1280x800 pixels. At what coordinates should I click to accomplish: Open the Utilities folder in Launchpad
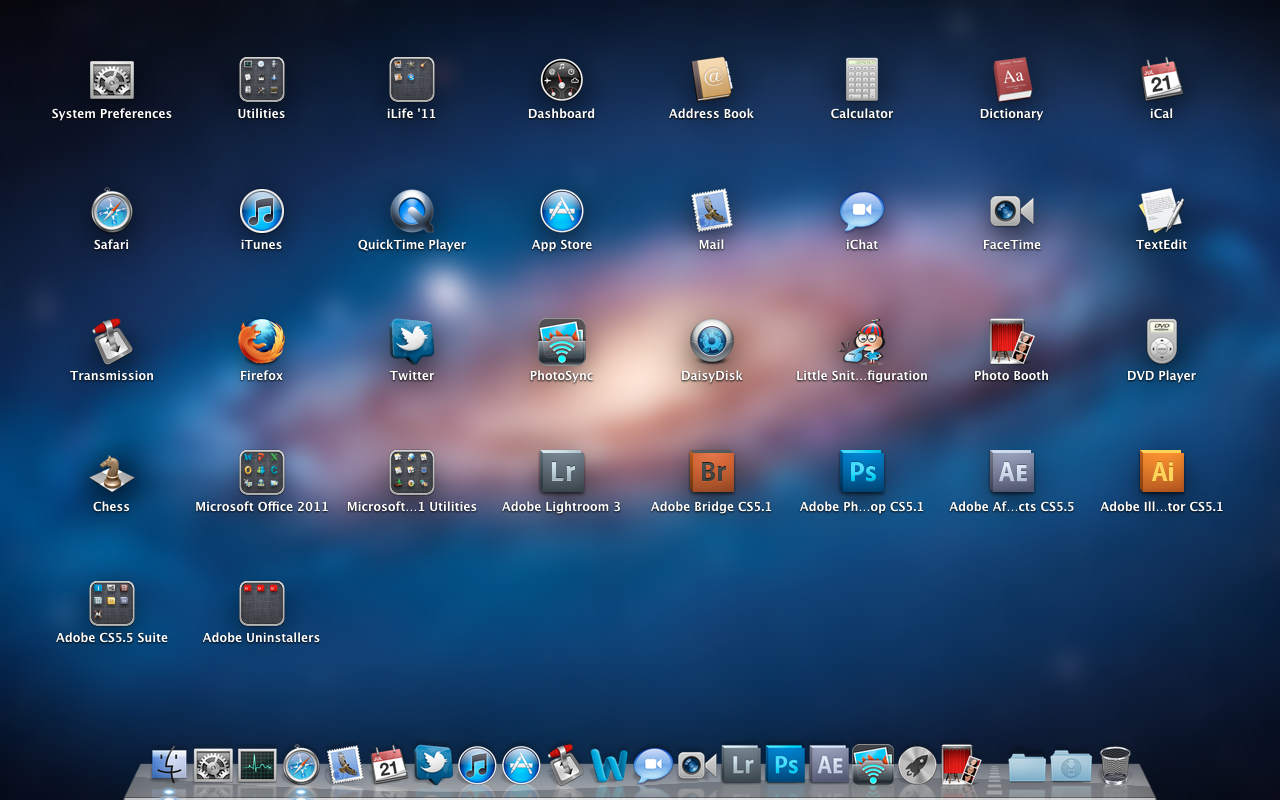pyautogui.click(x=262, y=80)
